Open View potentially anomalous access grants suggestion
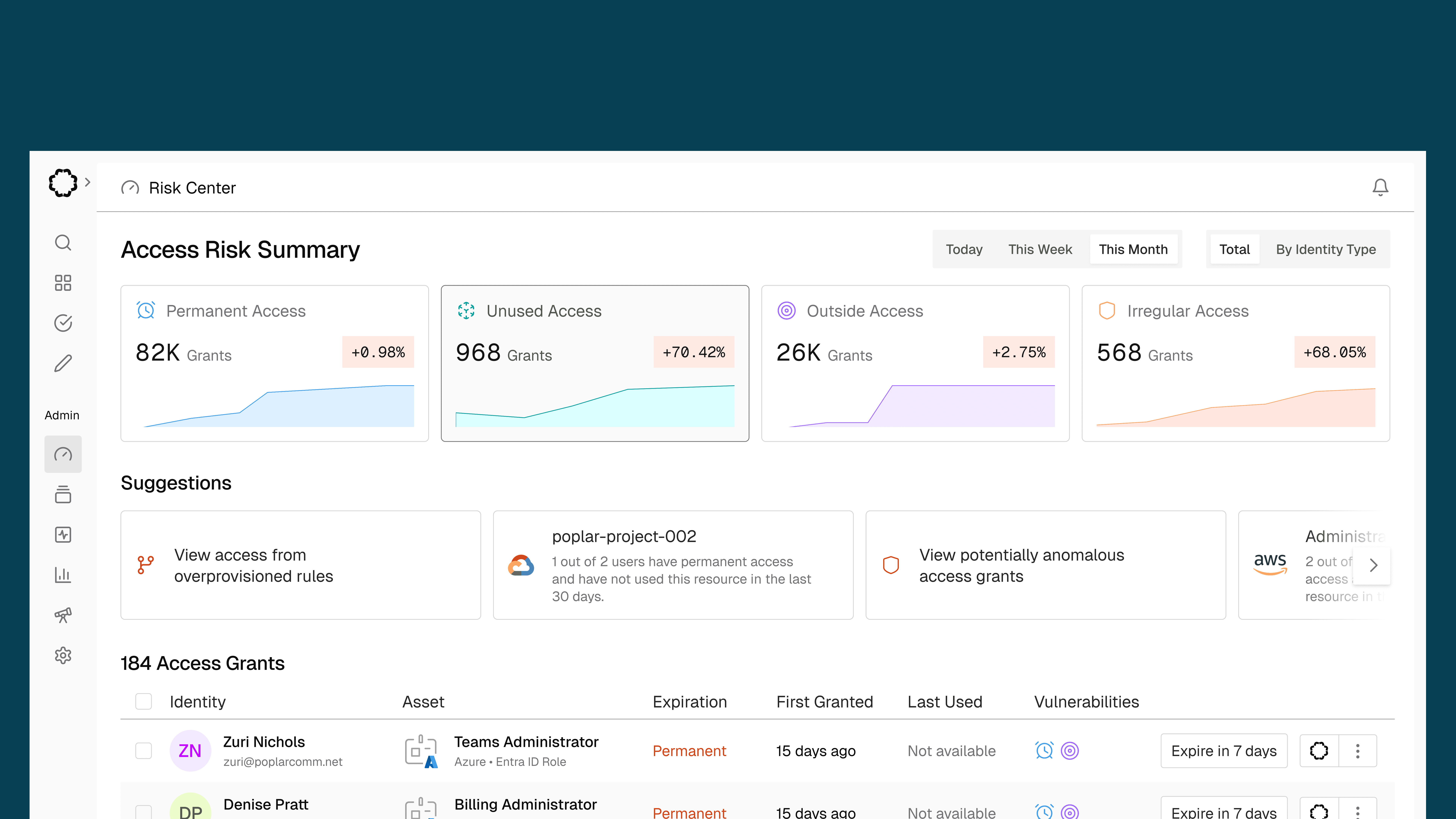This screenshot has width=1456, height=819. pos(1046,565)
